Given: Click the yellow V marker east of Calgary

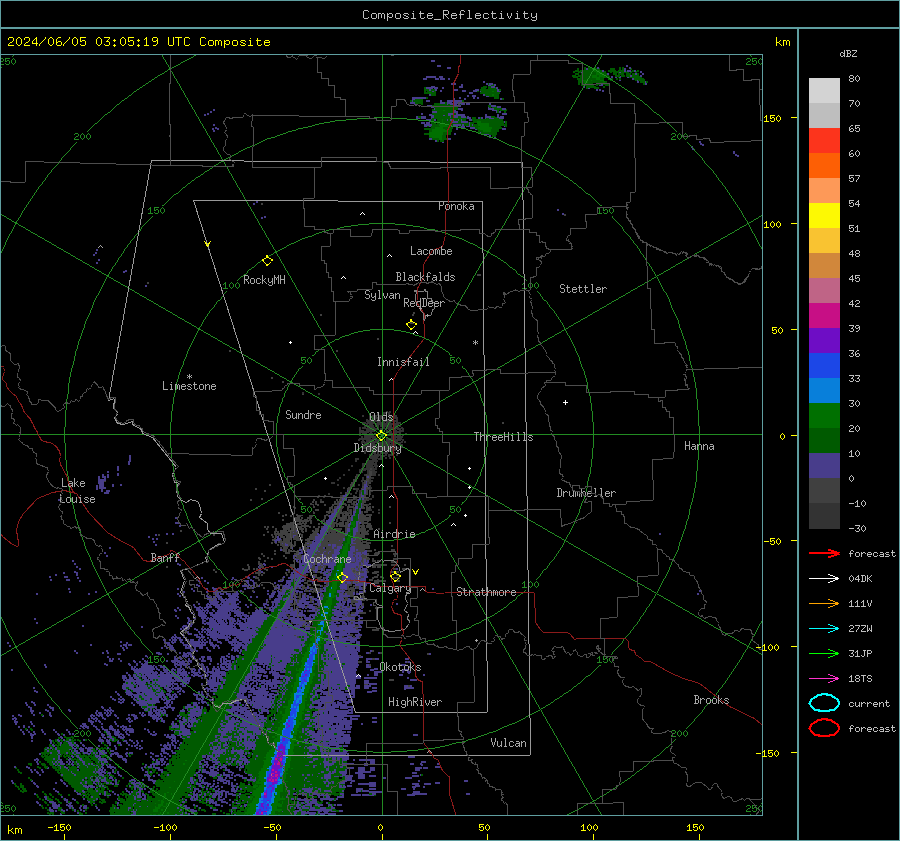Looking at the screenshot, I should click(415, 572).
